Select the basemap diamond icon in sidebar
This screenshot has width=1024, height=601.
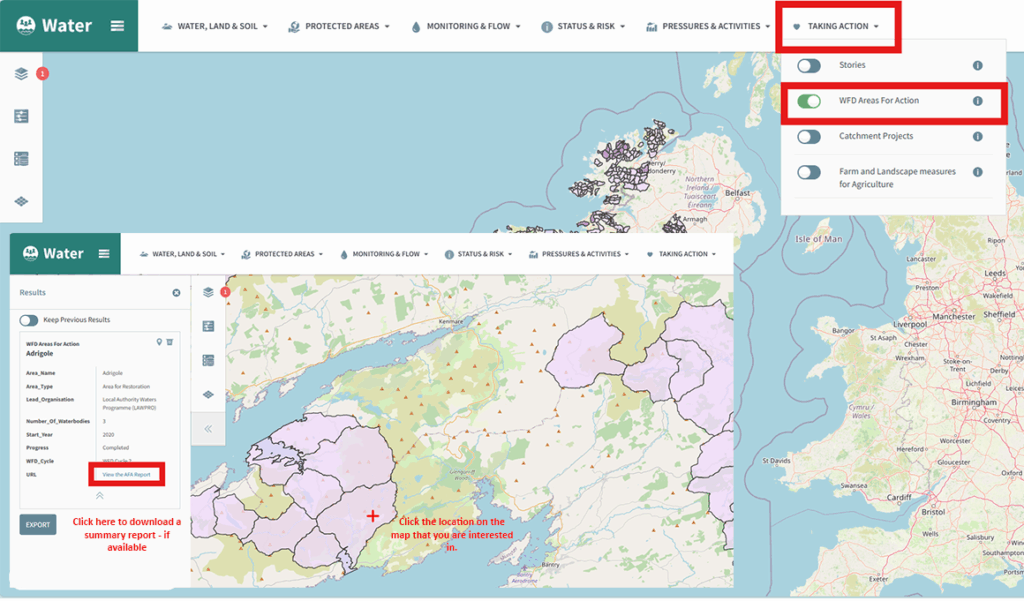tap(22, 200)
